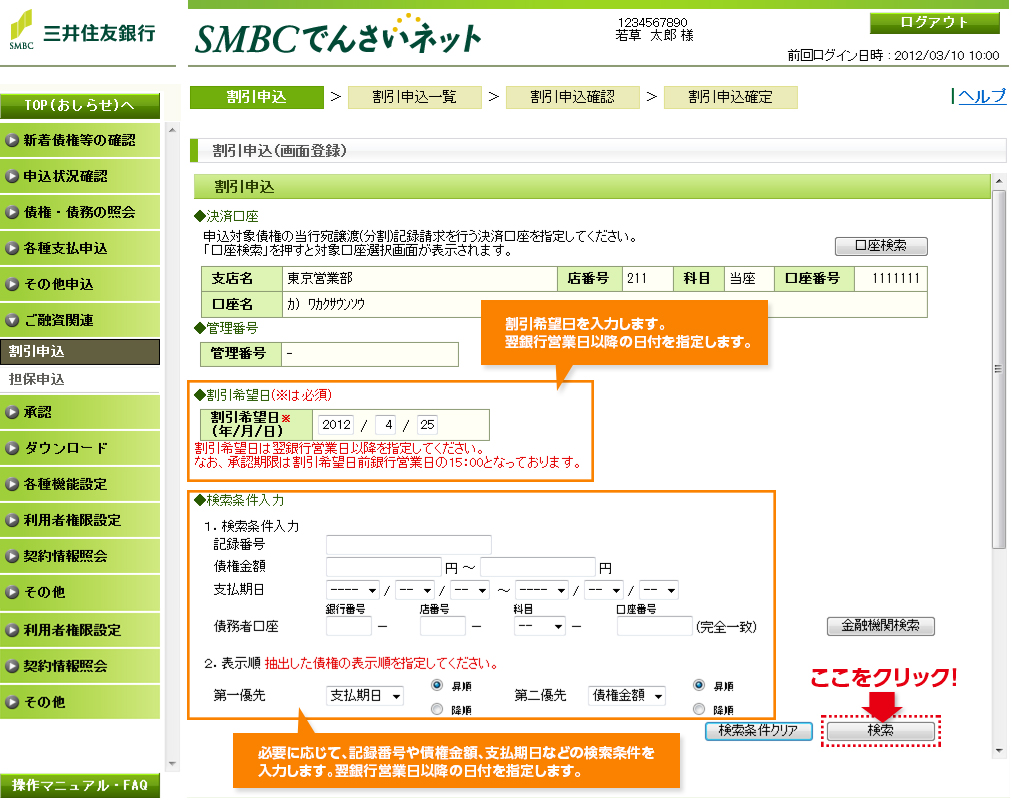Click the 金融機関検索 button
Viewport: 1012px width, 800px height.
[880, 626]
